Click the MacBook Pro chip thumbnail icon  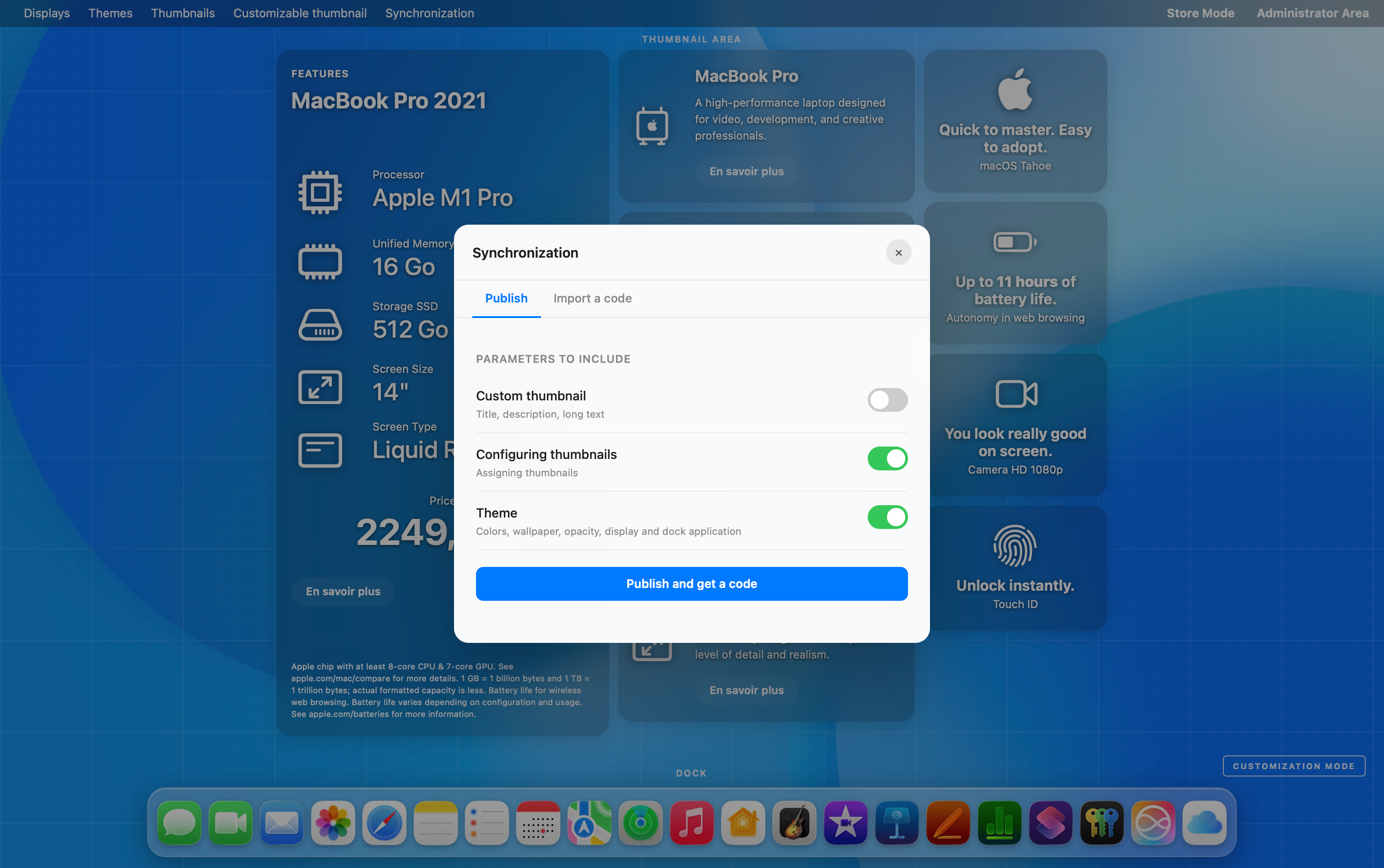[652, 126]
